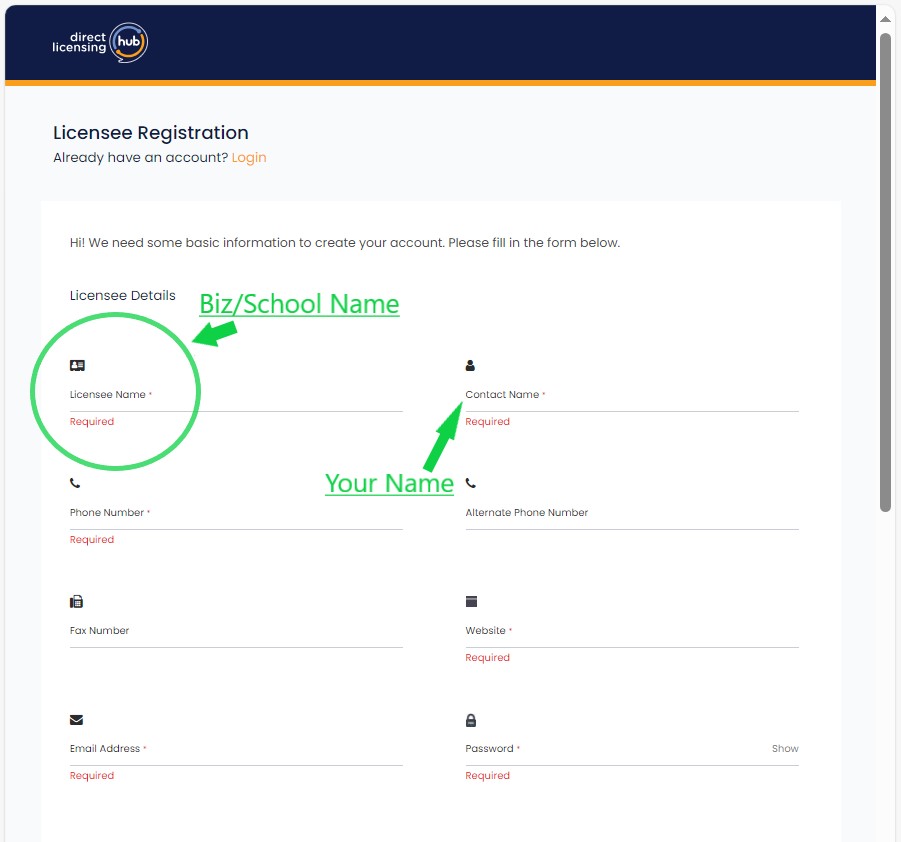Screen dimensions: 901x842
Task: Click the Required message under Password
Action: 487,775
